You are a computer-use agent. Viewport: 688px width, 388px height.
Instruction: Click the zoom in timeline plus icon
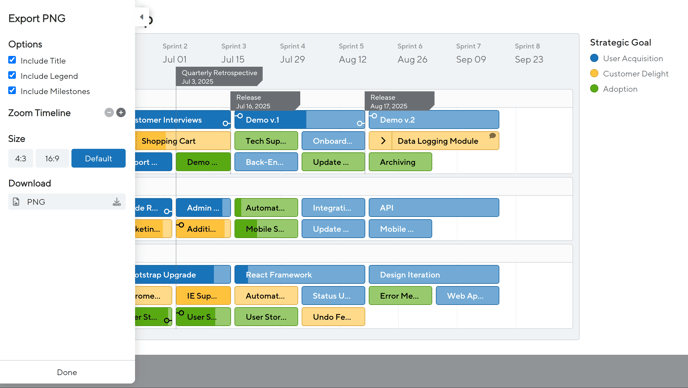[121, 113]
